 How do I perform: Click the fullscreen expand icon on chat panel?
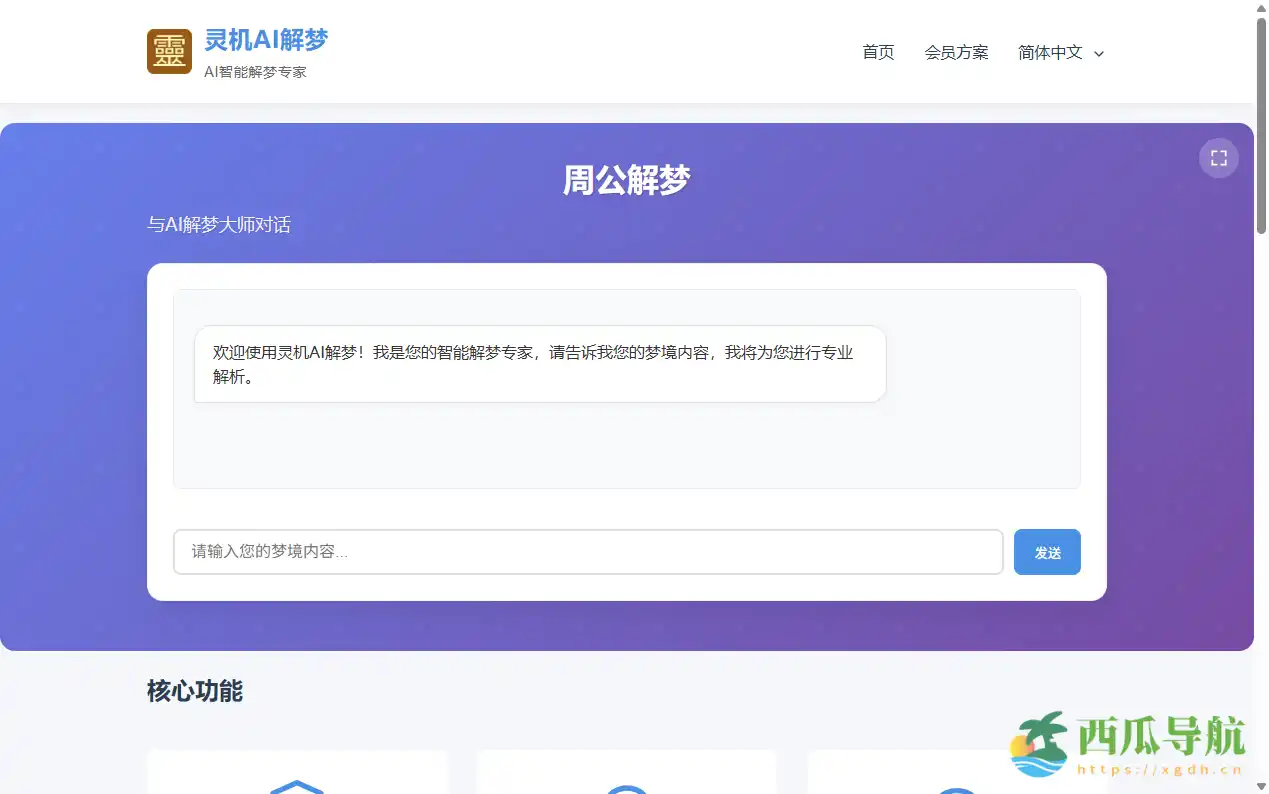click(x=1218, y=157)
